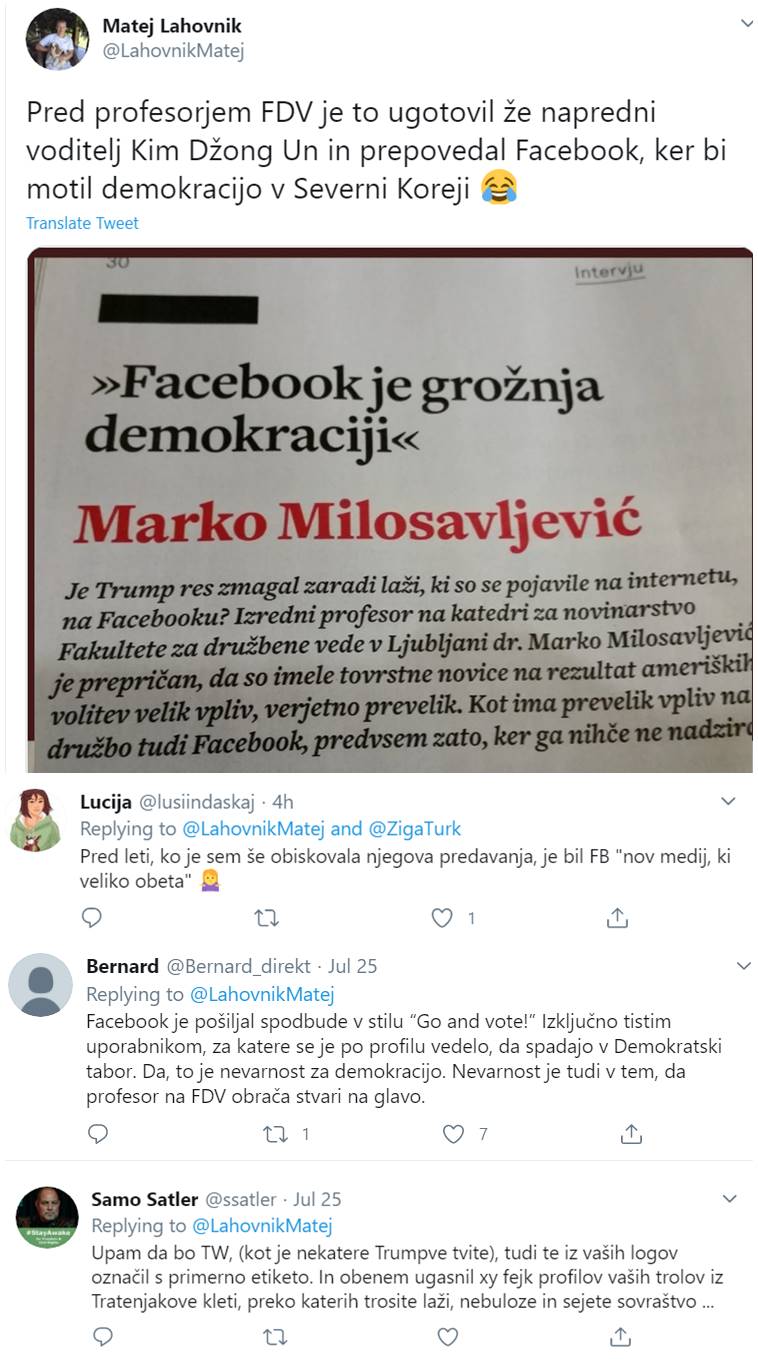Viewport: 758px width, 1366px height.
Task: Open the @Bernard_direkt profile handle
Action: pyautogui.click(x=238, y=966)
